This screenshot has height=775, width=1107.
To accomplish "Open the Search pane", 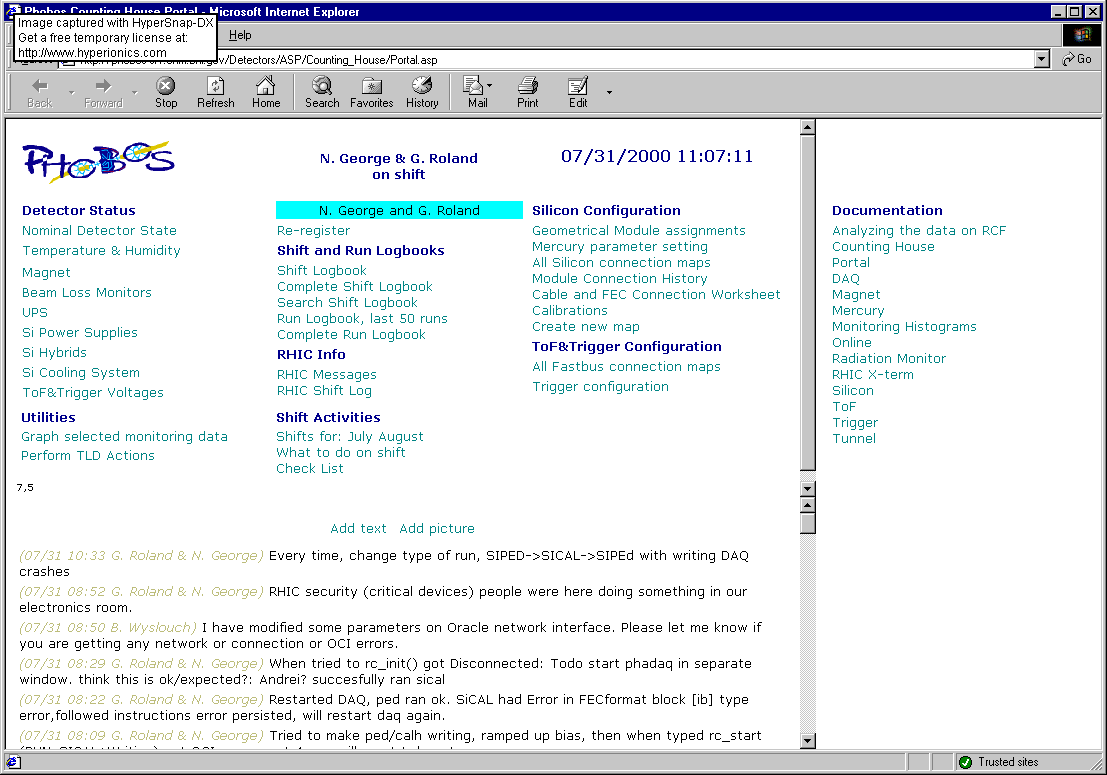I will tap(322, 93).
